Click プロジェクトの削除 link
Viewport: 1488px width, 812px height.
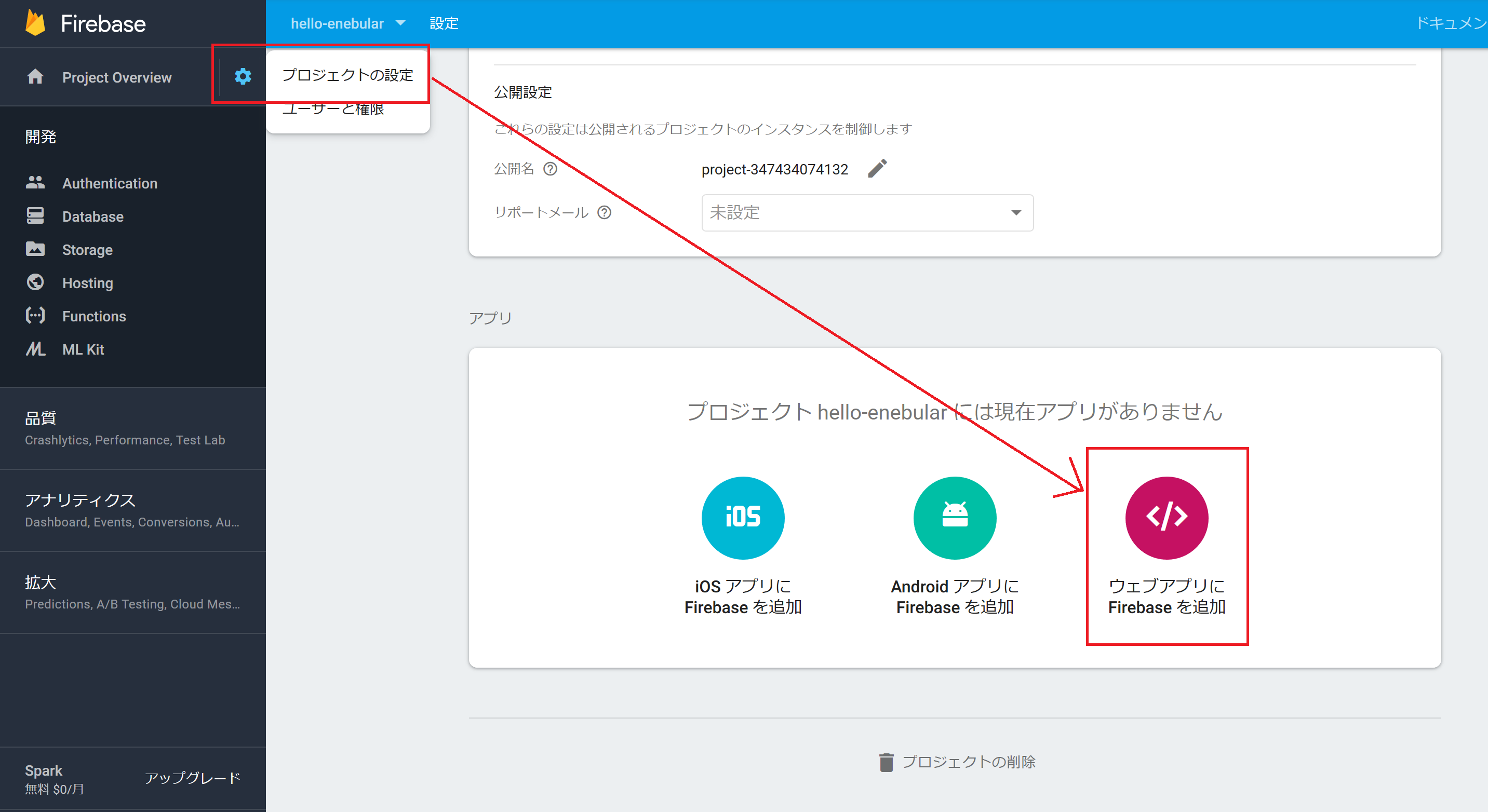tap(969, 762)
